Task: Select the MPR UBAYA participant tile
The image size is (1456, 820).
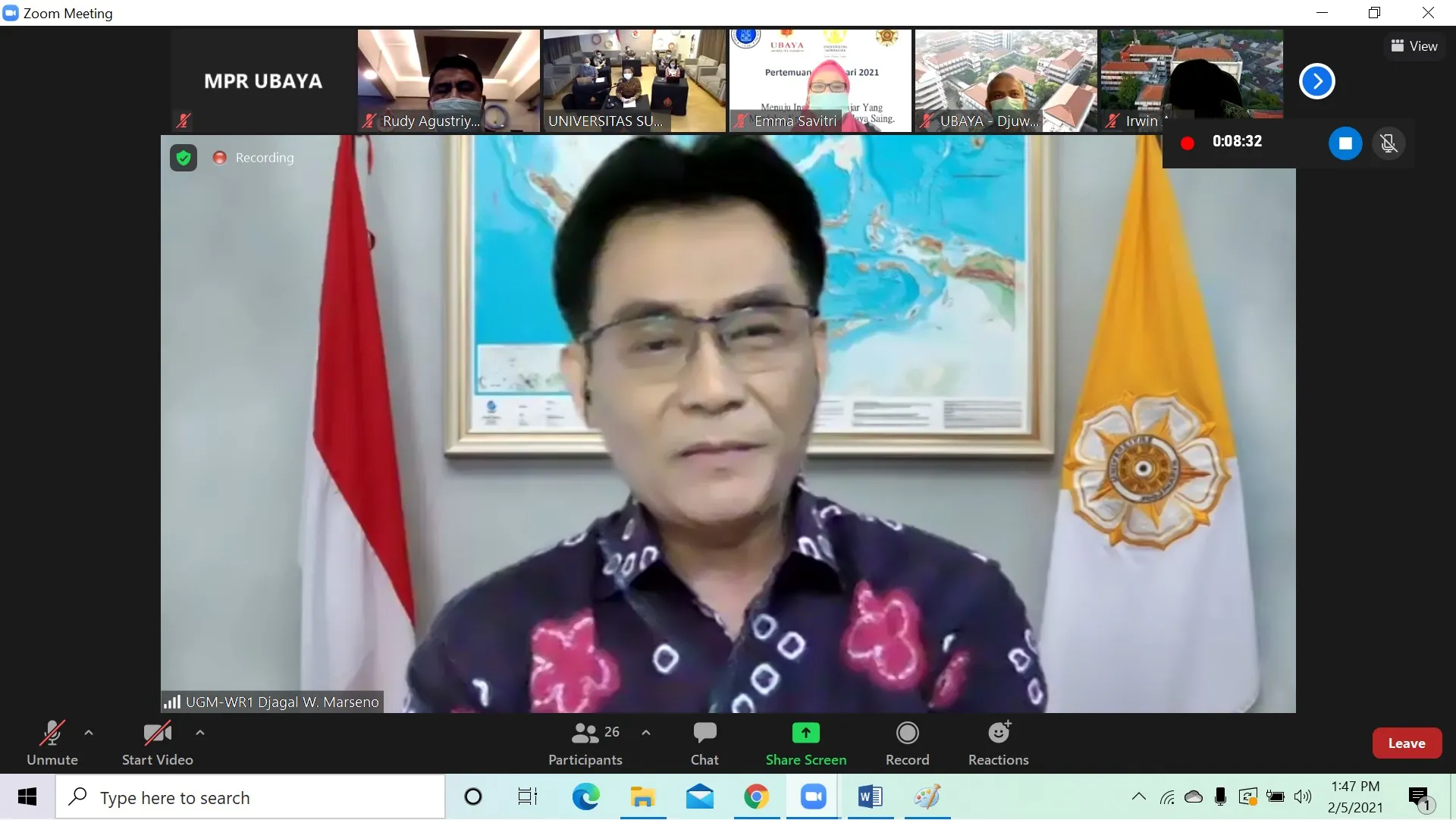Action: [x=263, y=81]
